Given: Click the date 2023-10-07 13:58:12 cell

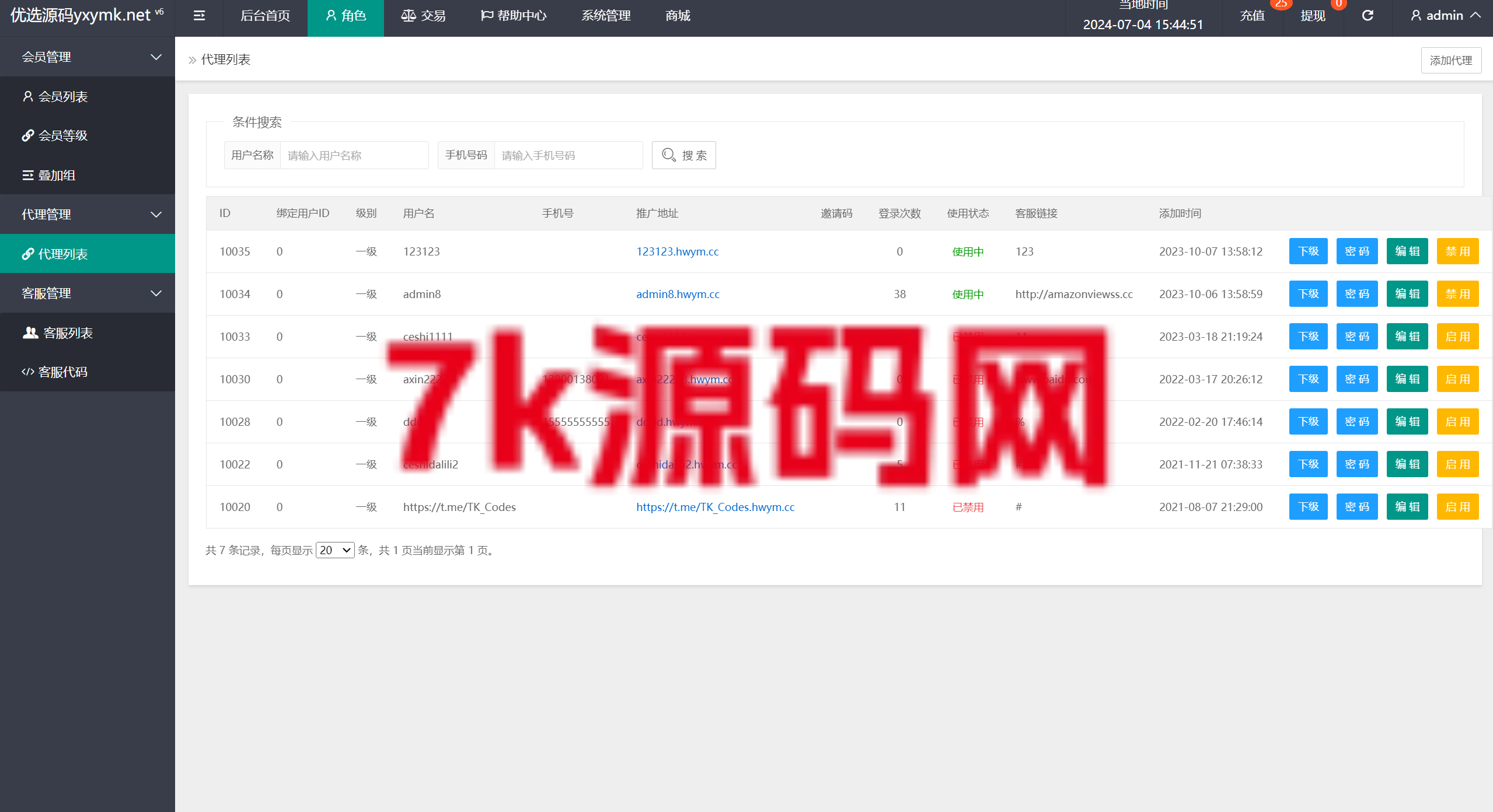Looking at the screenshot, I should pos(1211,251).
